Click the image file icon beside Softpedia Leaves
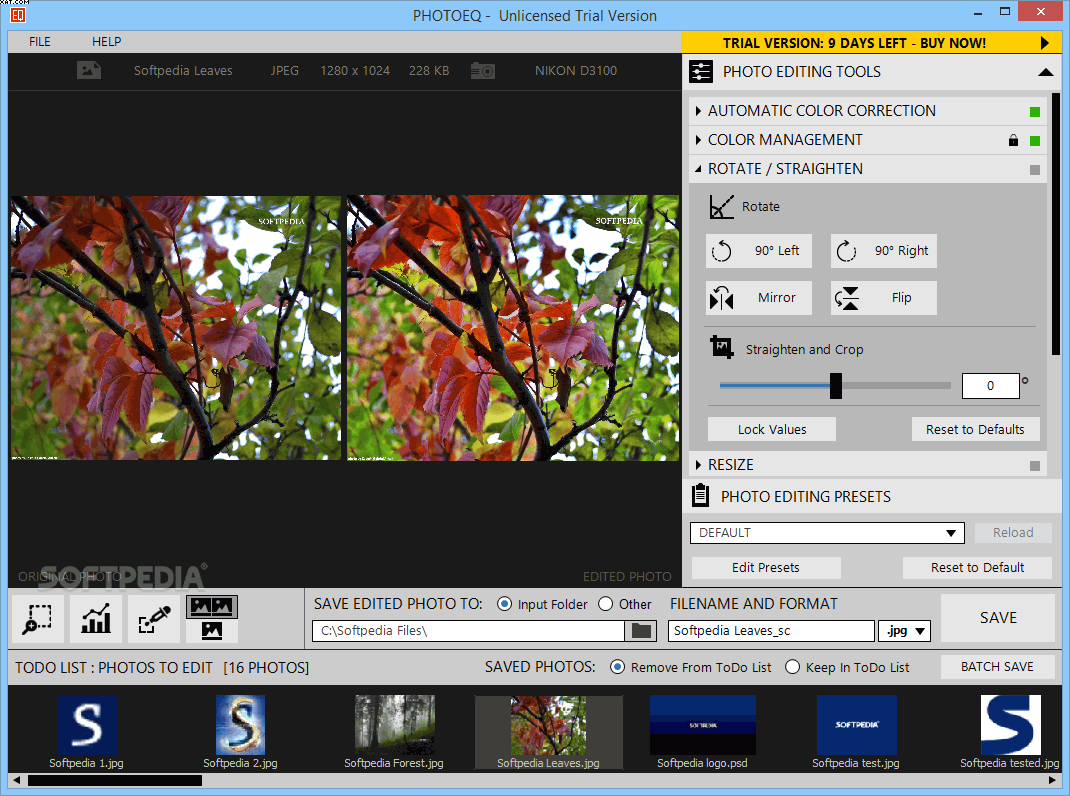This screenshot has height=796, width=1070. point(89,70)
